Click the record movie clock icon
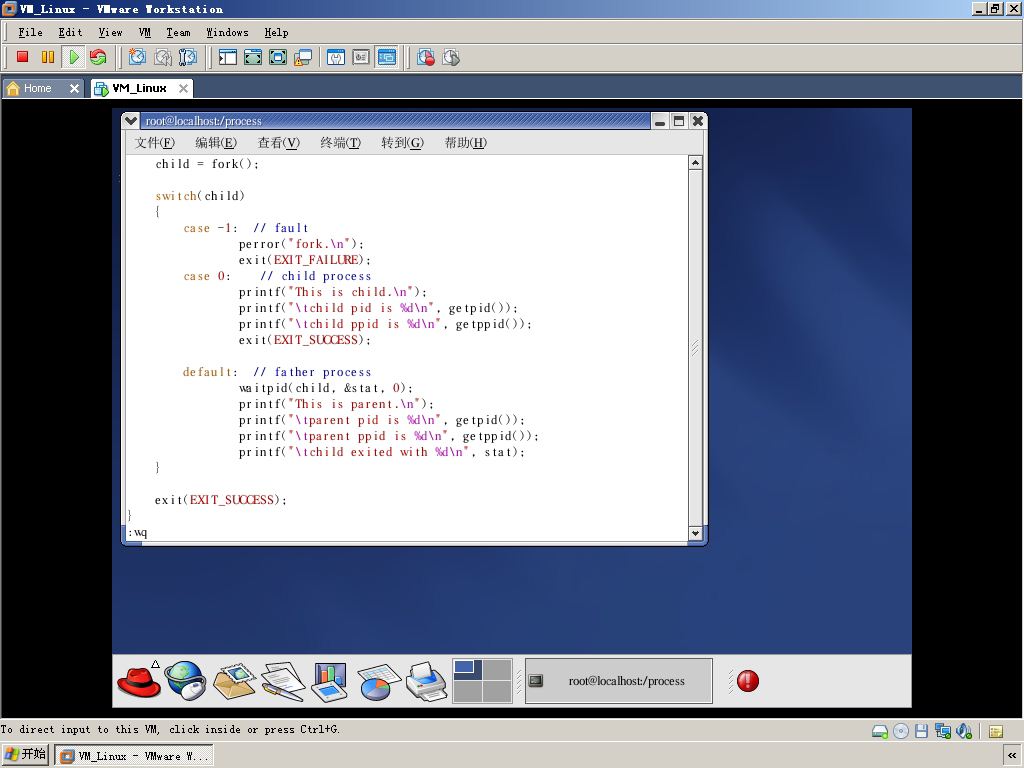This screenshot has height=768, width=1024. [x=426, y=57]
